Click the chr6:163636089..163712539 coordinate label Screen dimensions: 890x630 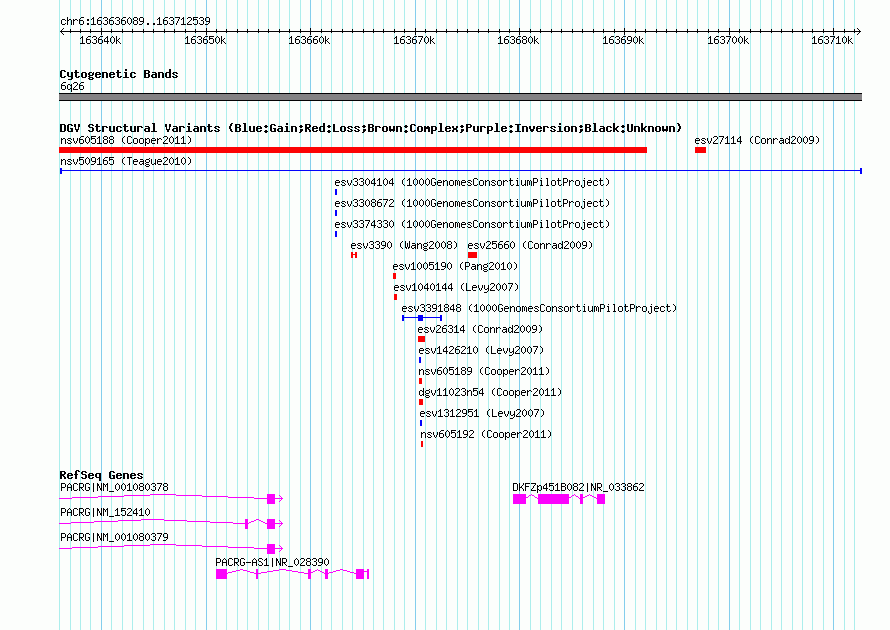[x=135, y=21]
